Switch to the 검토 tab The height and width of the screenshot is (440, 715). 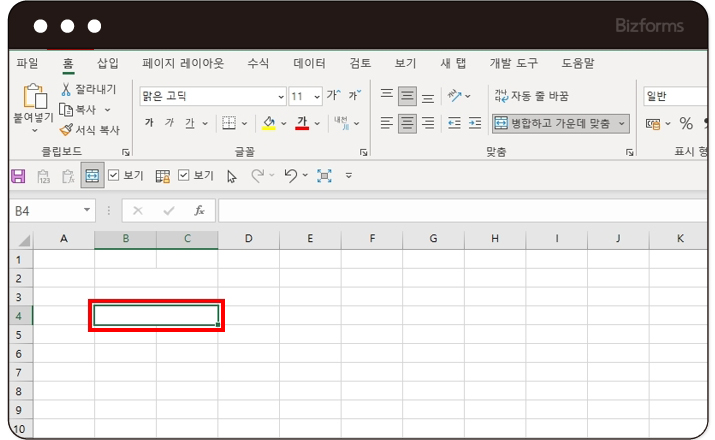[360, 63]
